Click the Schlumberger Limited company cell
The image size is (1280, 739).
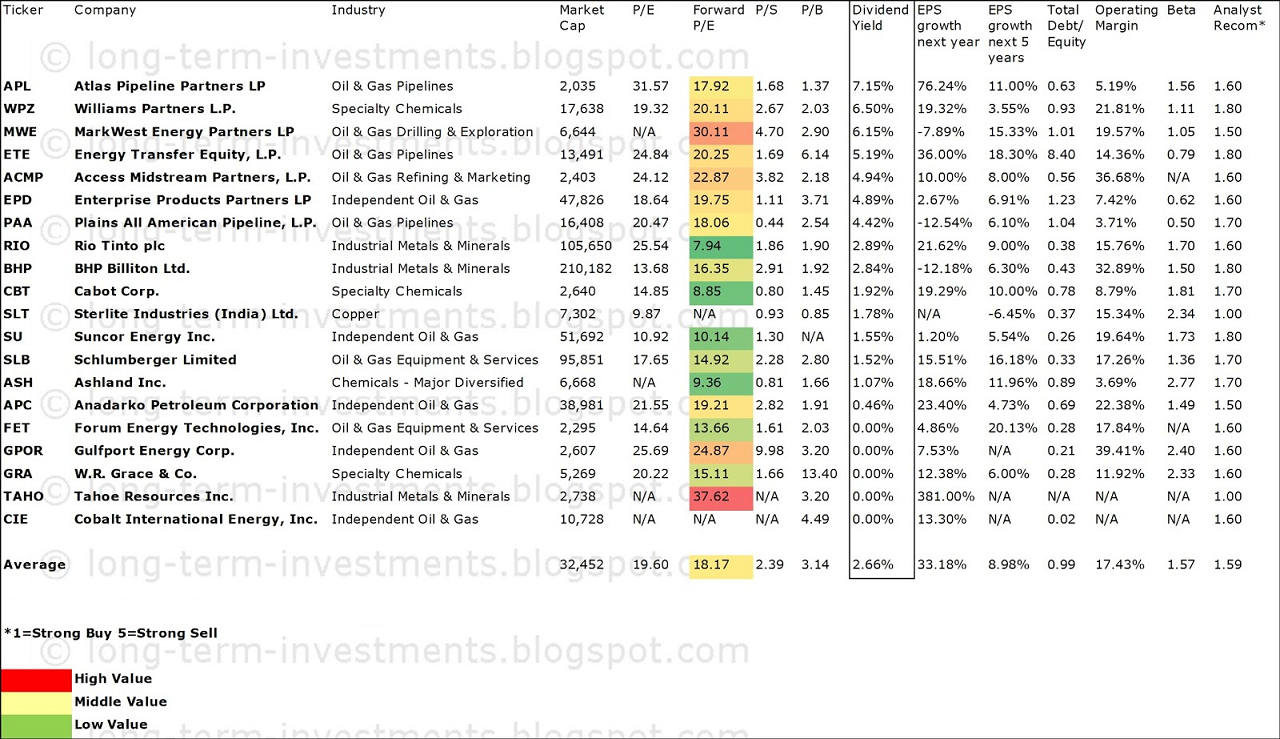(x=155, y=360)
